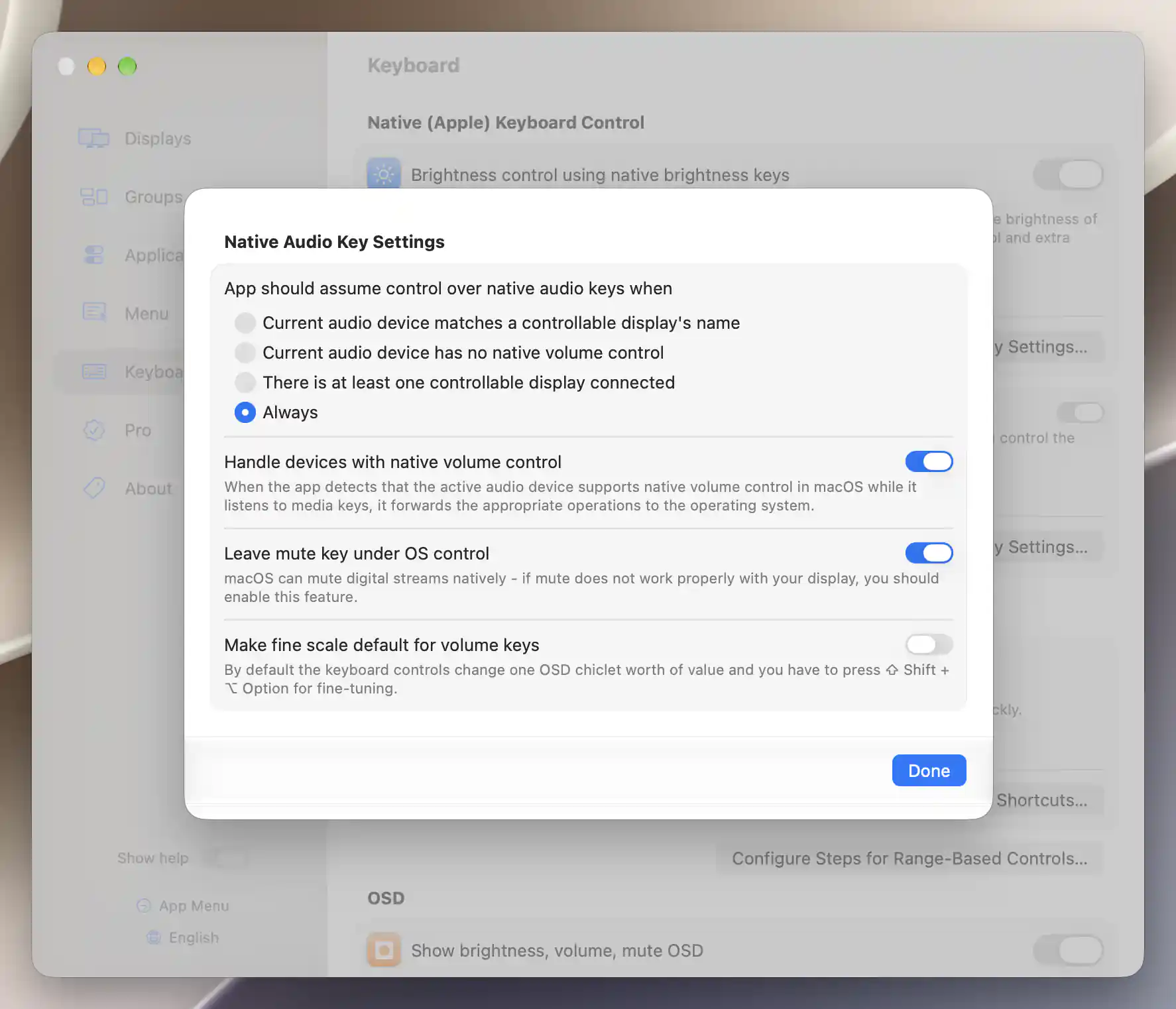Click the Displays monitor icon

point(93,138)
